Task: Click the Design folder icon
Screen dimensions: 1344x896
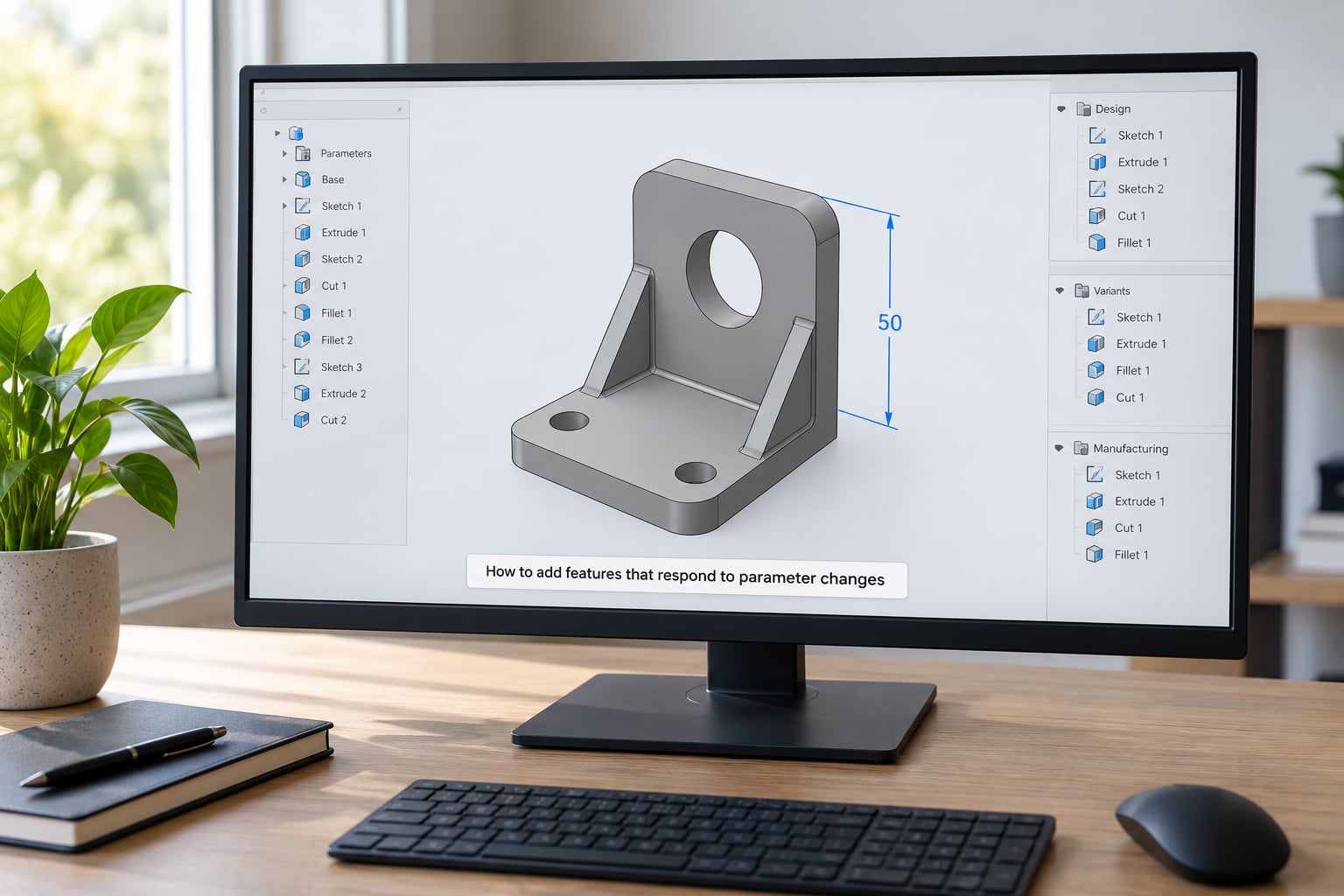Action: point(1083,108)
